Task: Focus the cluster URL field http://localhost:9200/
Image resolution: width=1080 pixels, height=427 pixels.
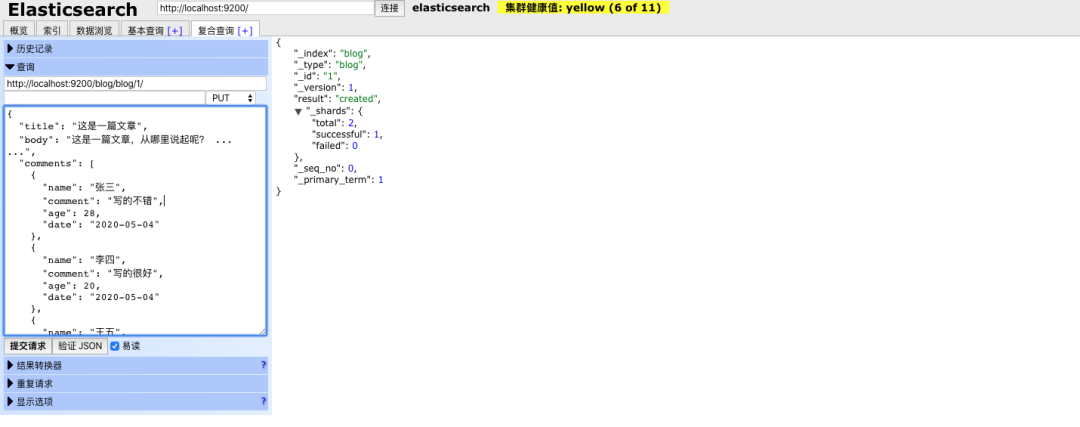Action: click(x=265, y=8)
